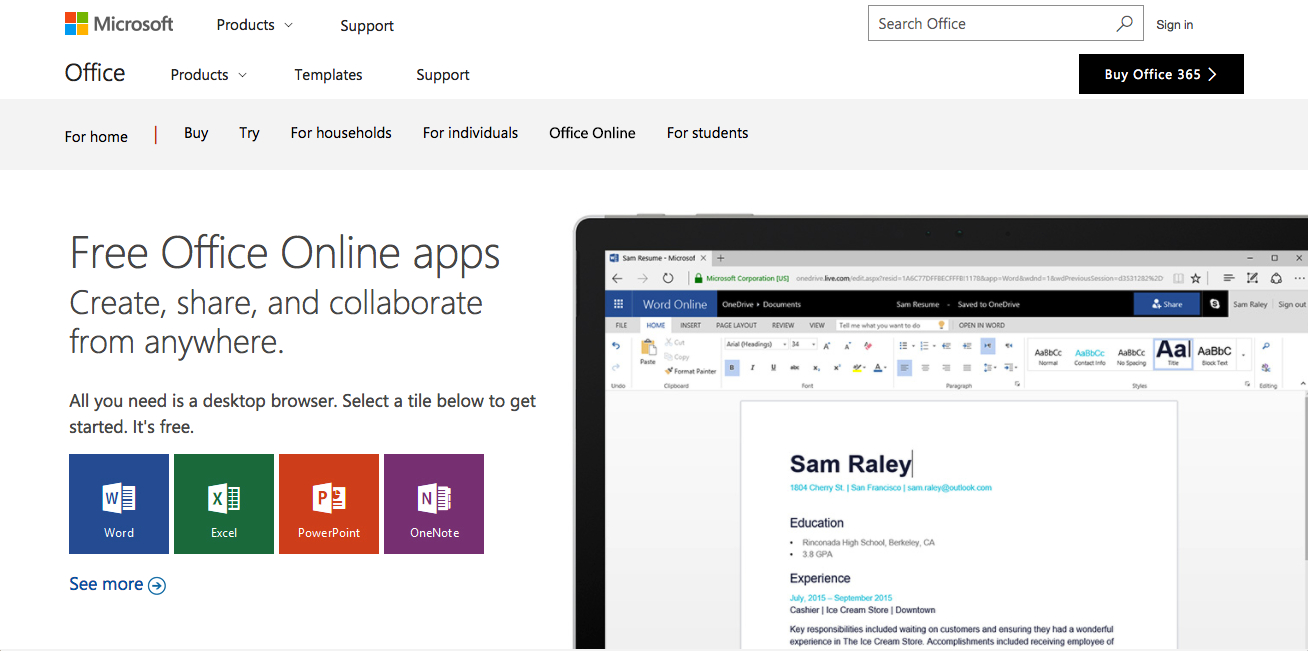Open the Word Online tile

pos(119,504)
